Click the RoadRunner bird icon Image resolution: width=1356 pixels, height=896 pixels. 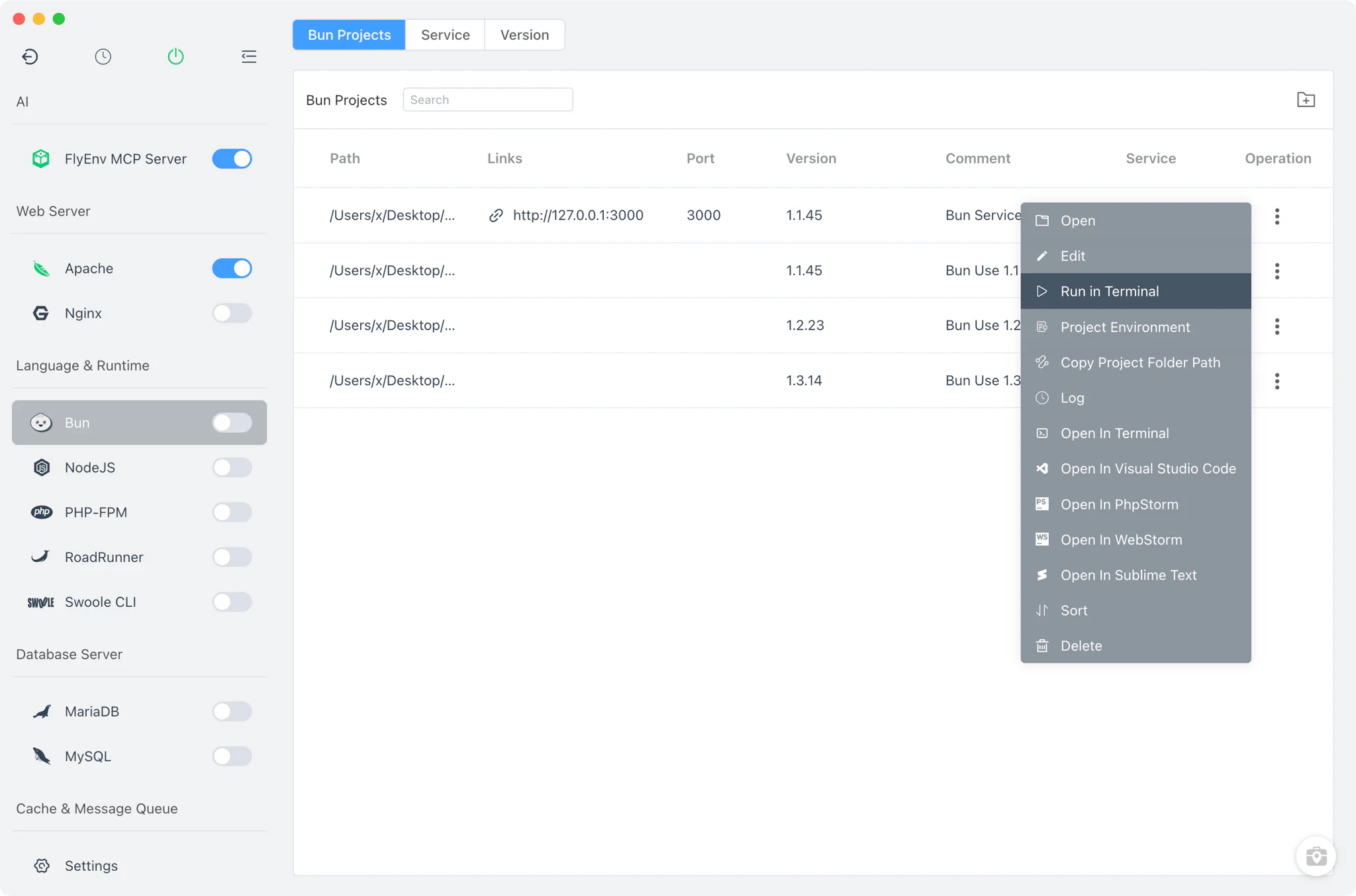41,557
